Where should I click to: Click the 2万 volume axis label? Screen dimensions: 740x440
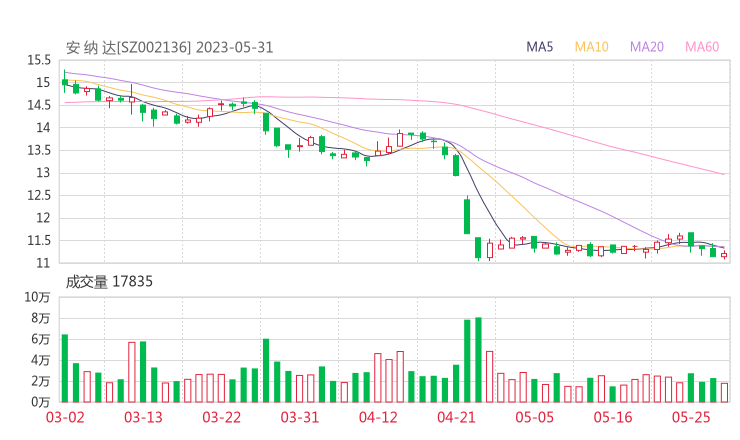[x=41, y=381]
